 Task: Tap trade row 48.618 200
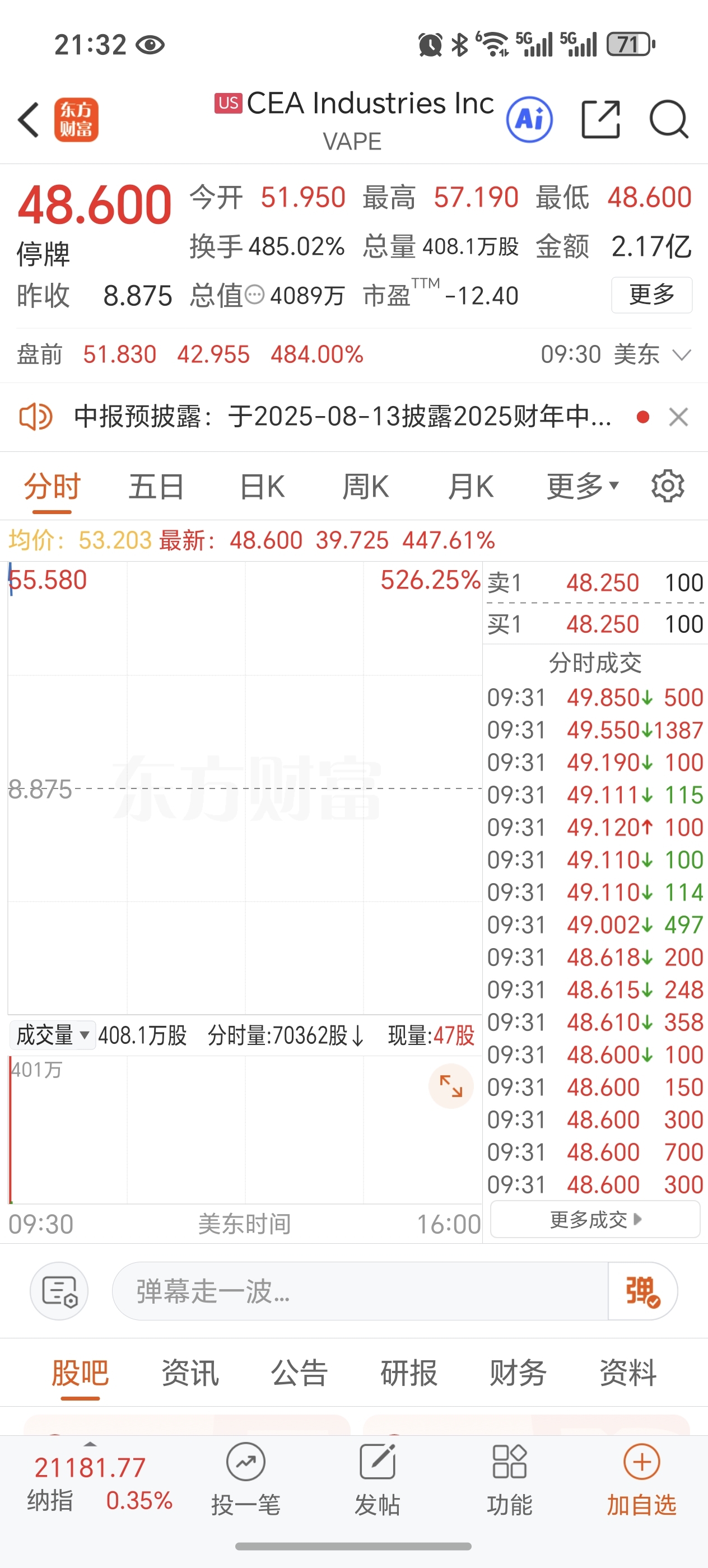(595, 958)
